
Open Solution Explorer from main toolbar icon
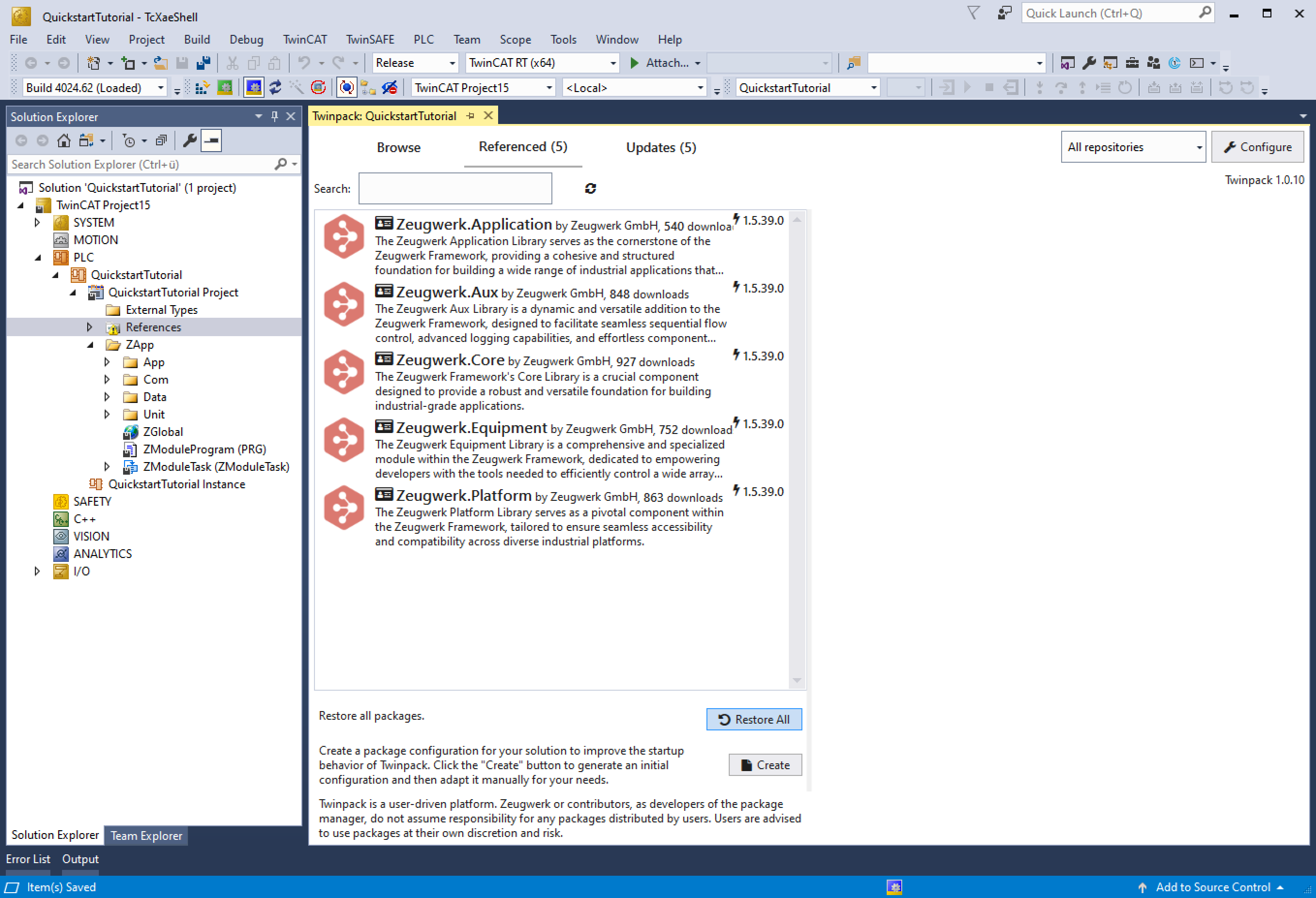pyautogui.click(x=1067, y=63)
